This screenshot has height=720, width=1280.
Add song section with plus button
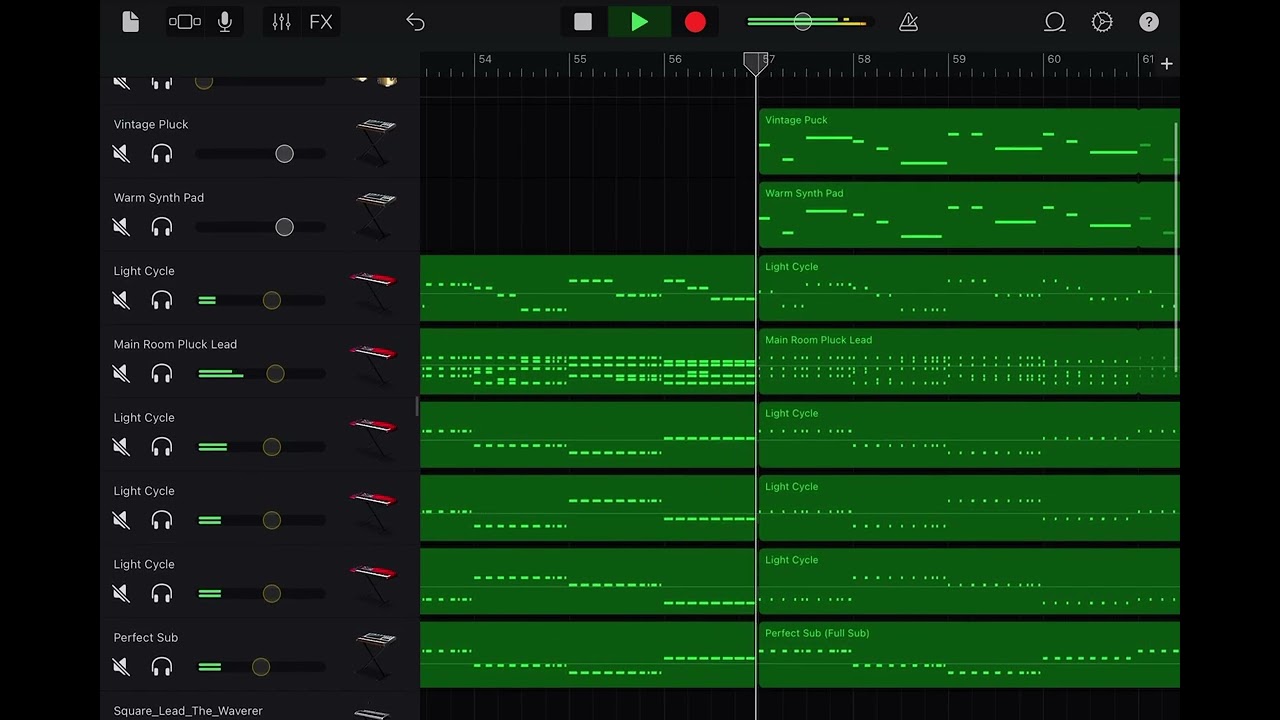[x=1166, y=63]
